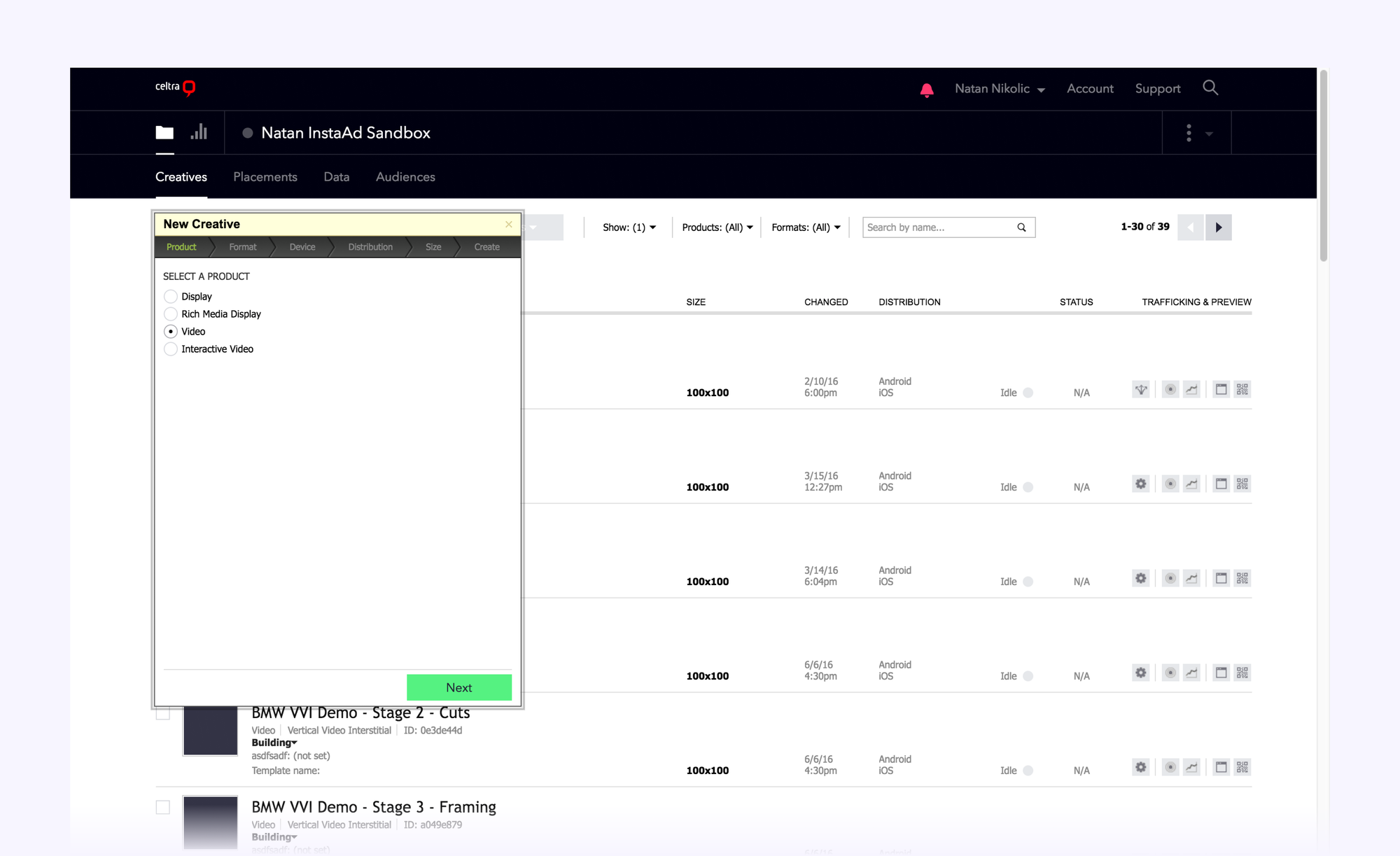Open the header search magnifier icon

click(1210, 88)
